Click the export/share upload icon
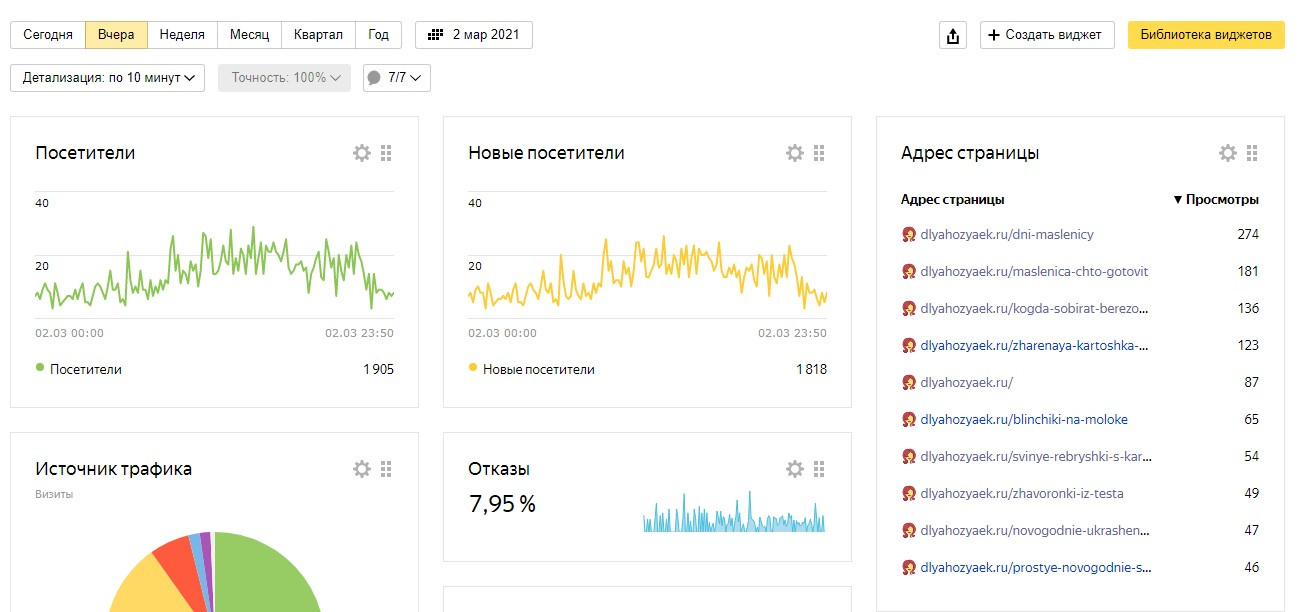The height and width of the screenshot is (612, 1312). click(x=953, y=35)
